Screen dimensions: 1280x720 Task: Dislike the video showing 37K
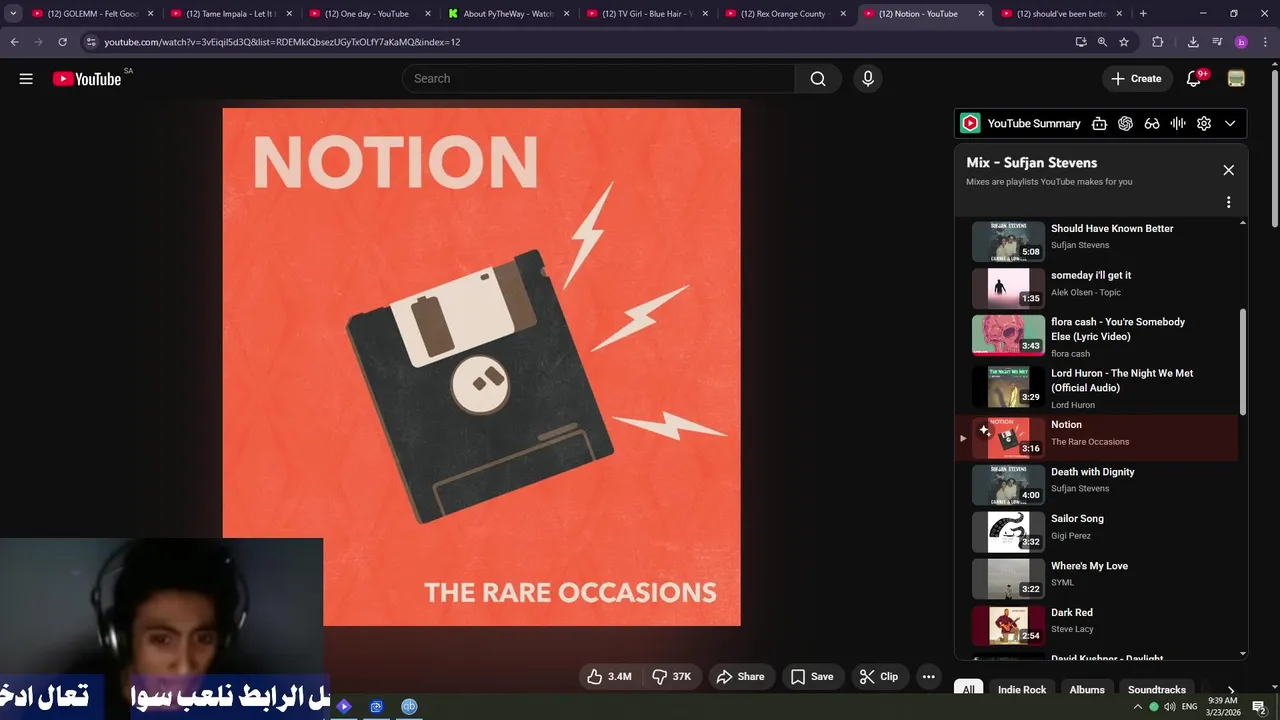pos(672,677)
